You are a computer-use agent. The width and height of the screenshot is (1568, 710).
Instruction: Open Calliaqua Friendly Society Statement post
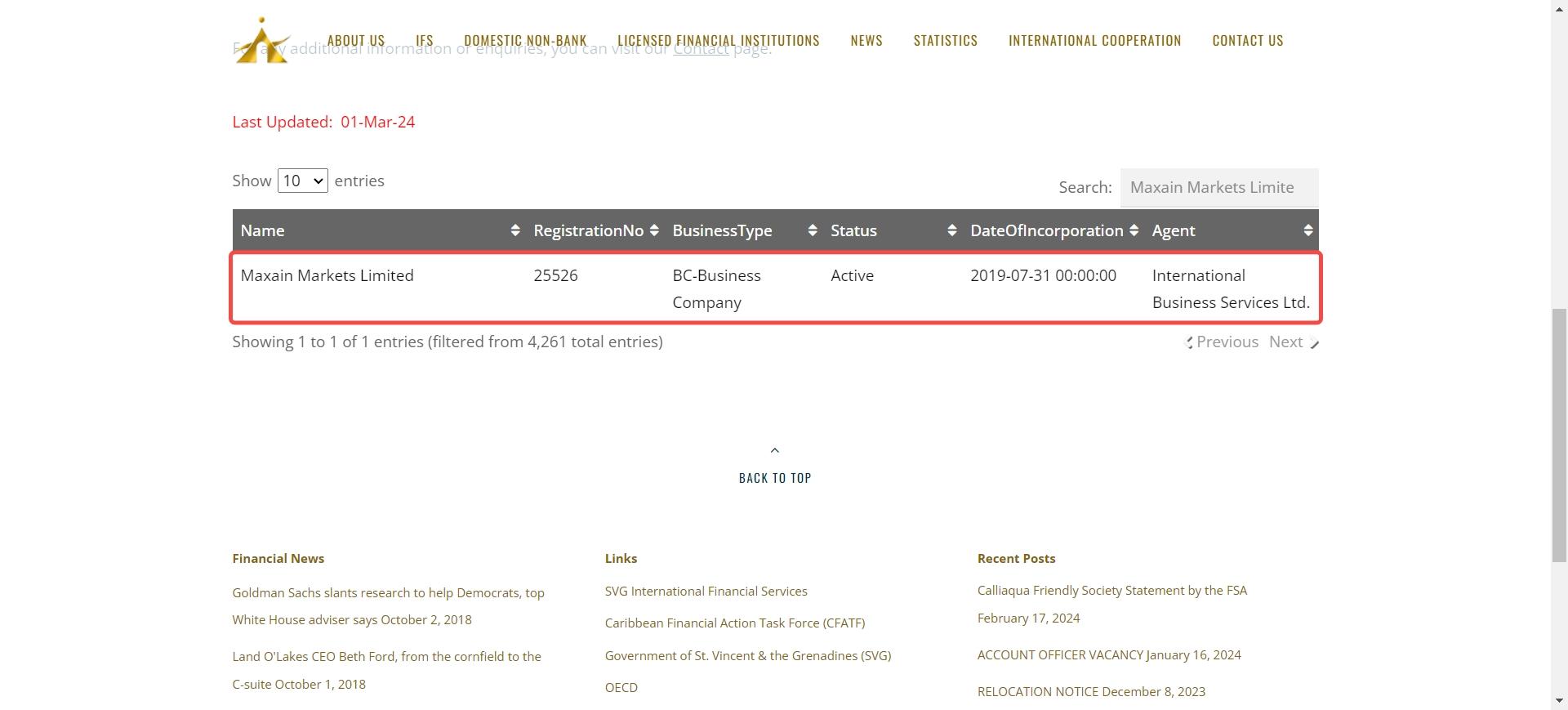click(x=1112, y=604)
